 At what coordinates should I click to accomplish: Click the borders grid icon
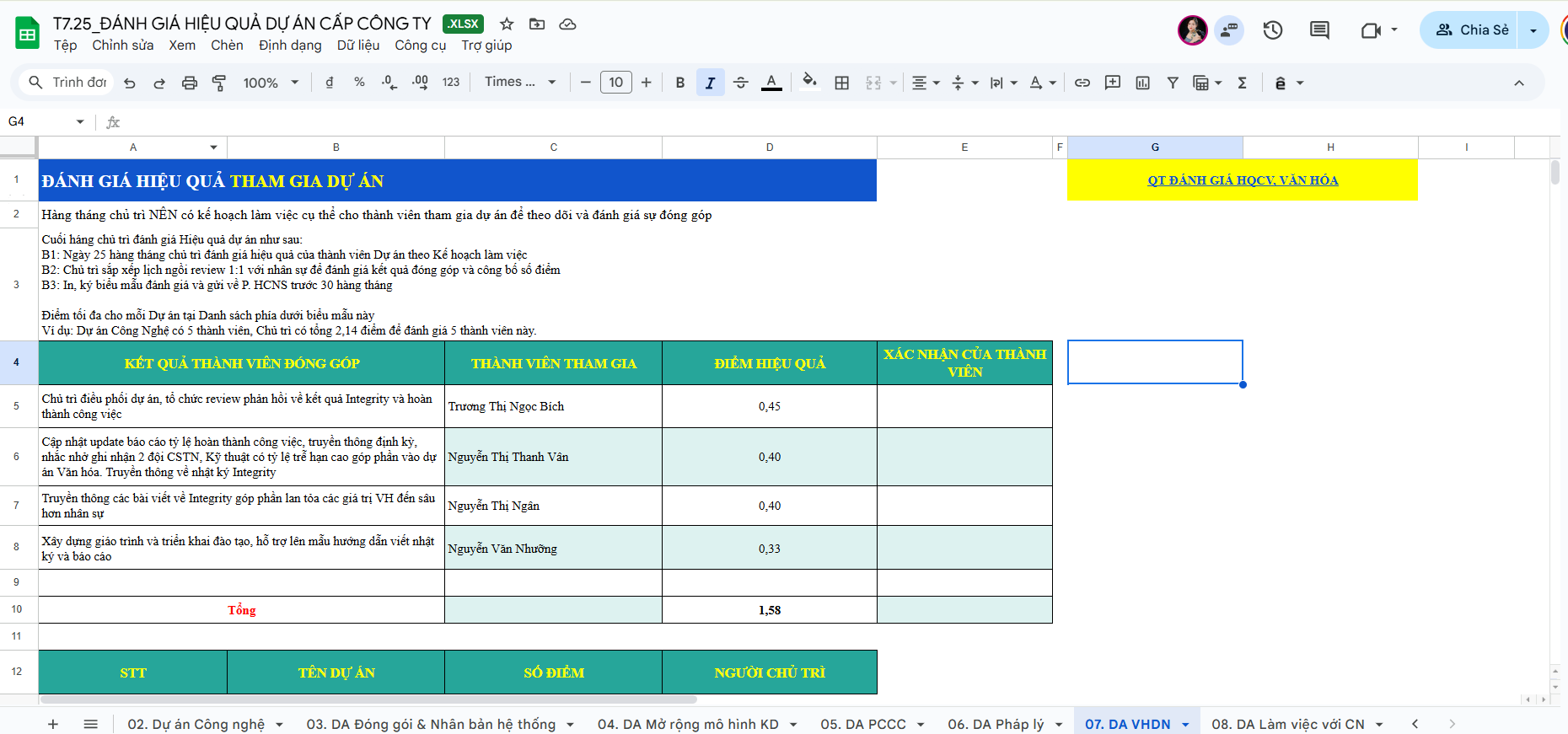(x=841, y=83)
